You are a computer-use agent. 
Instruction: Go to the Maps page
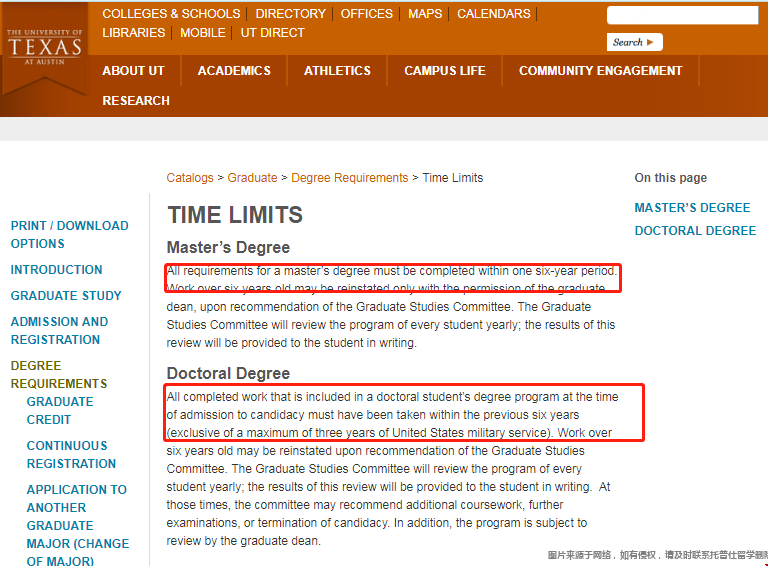pyautogui.click(x=425, y=14)
